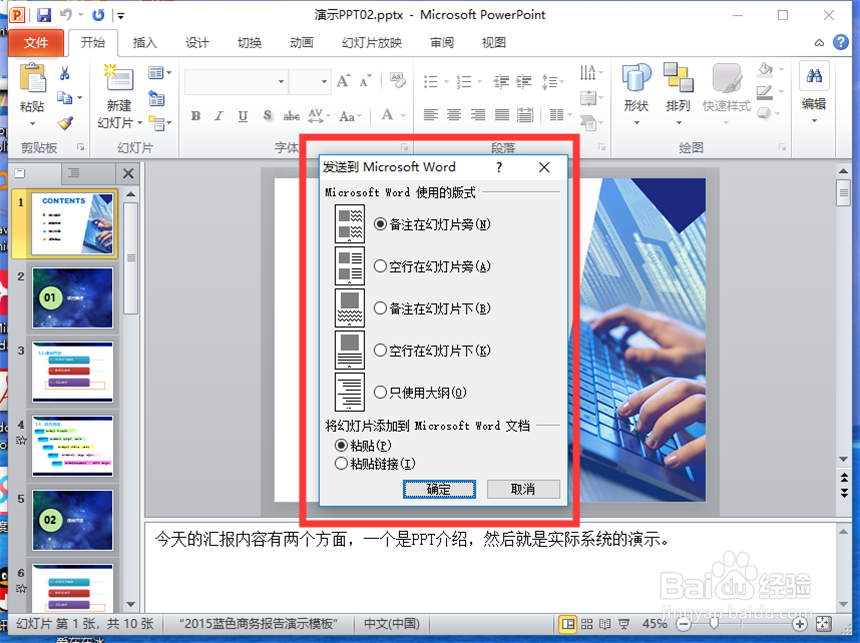Image resolution: width=860 pixels, height=643 pixels.
Task: Center align text
Action: pyautogui.click(x=454, y=114)
